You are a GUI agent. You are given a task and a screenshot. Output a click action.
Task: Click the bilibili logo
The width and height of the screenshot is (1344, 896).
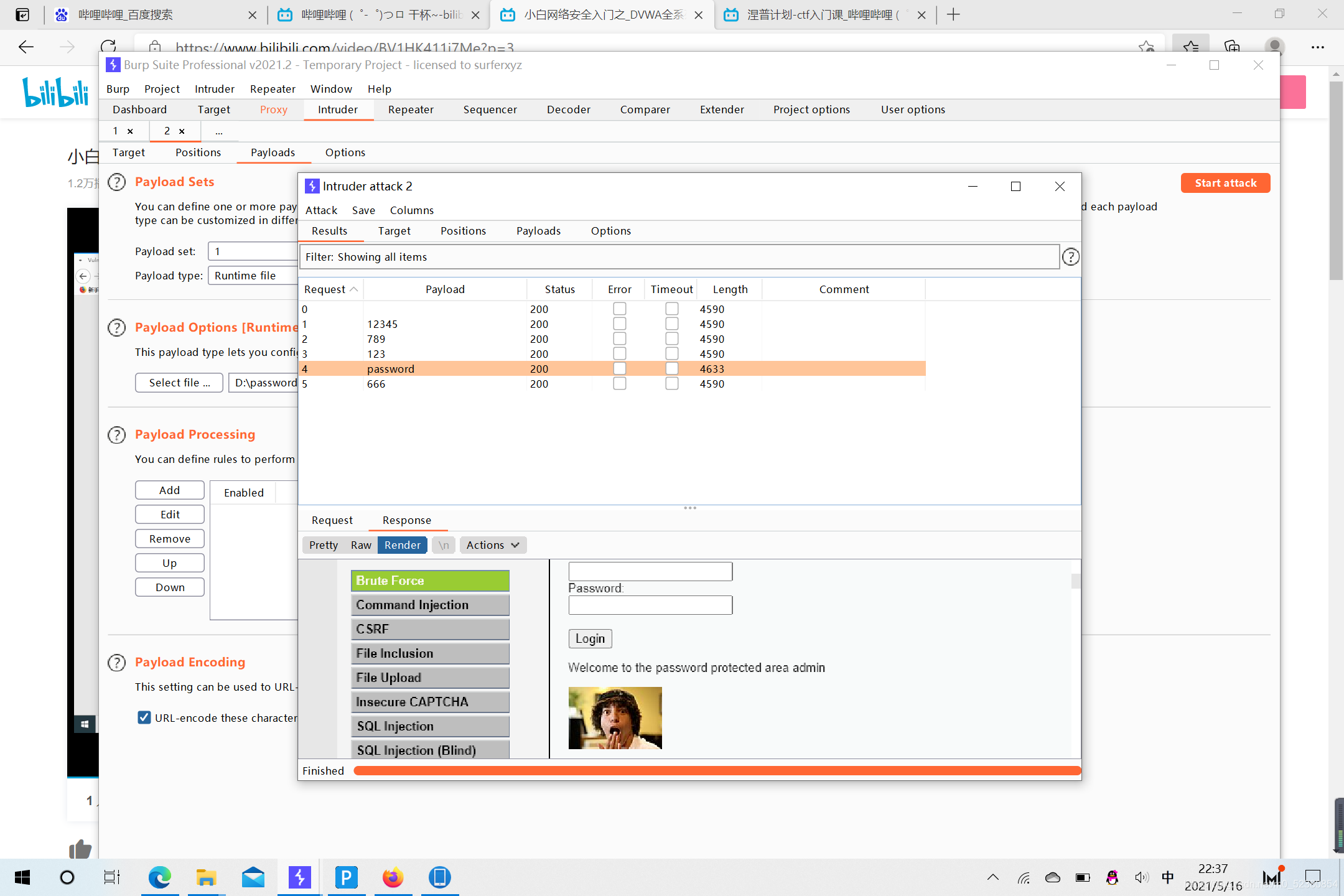point(55,92)
